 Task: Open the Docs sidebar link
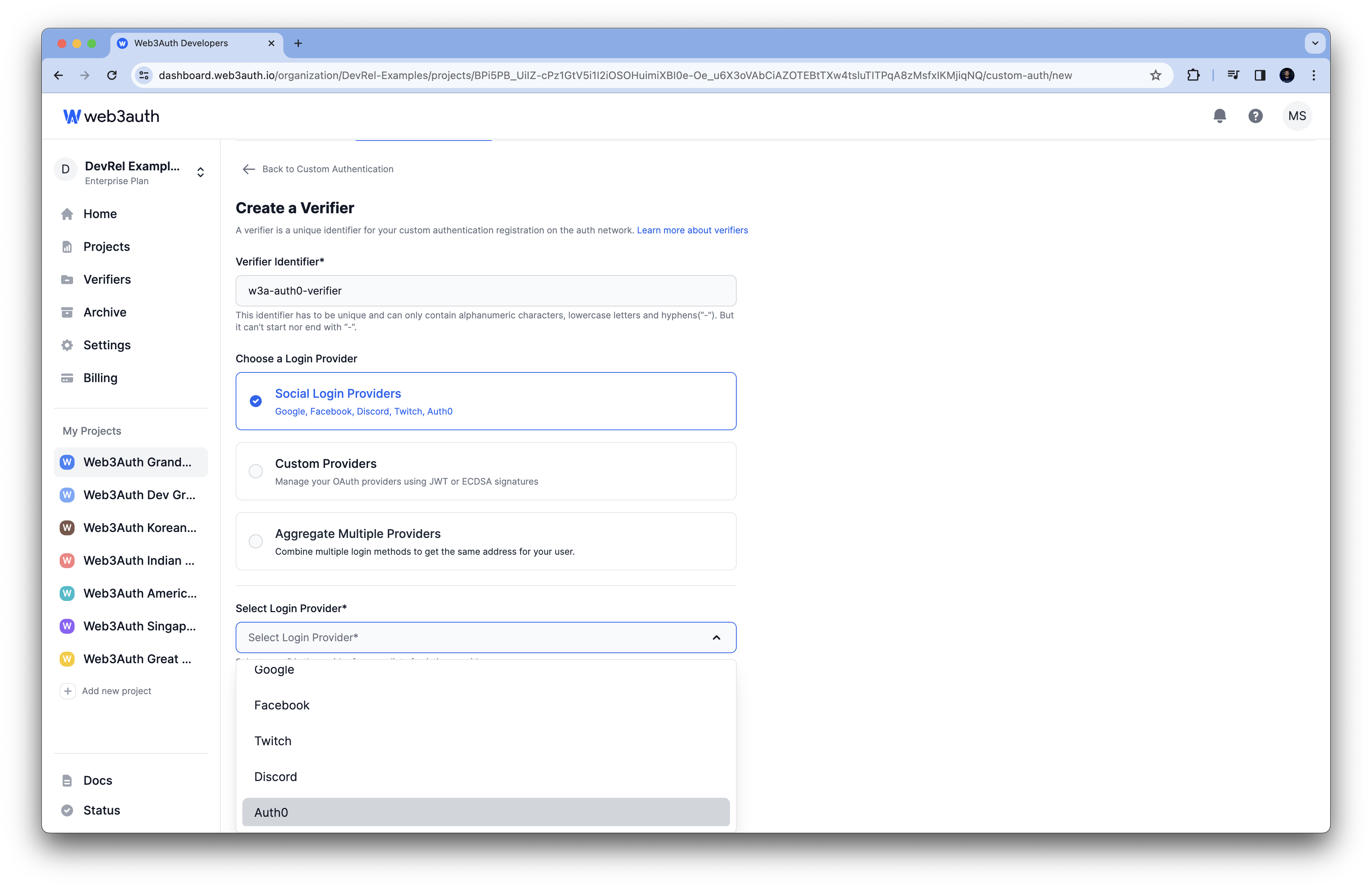130,780
